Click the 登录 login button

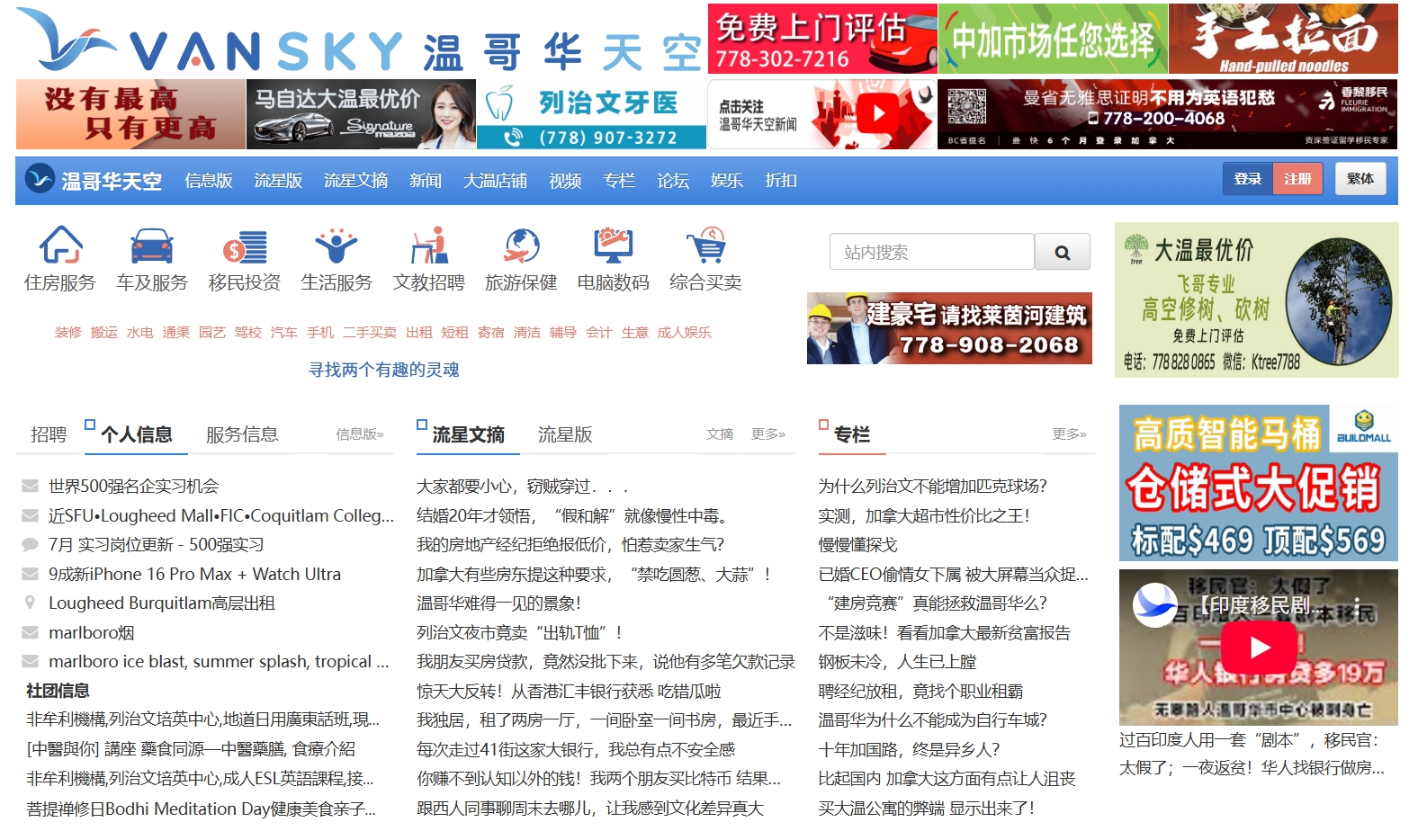(x=1248, y=179)
